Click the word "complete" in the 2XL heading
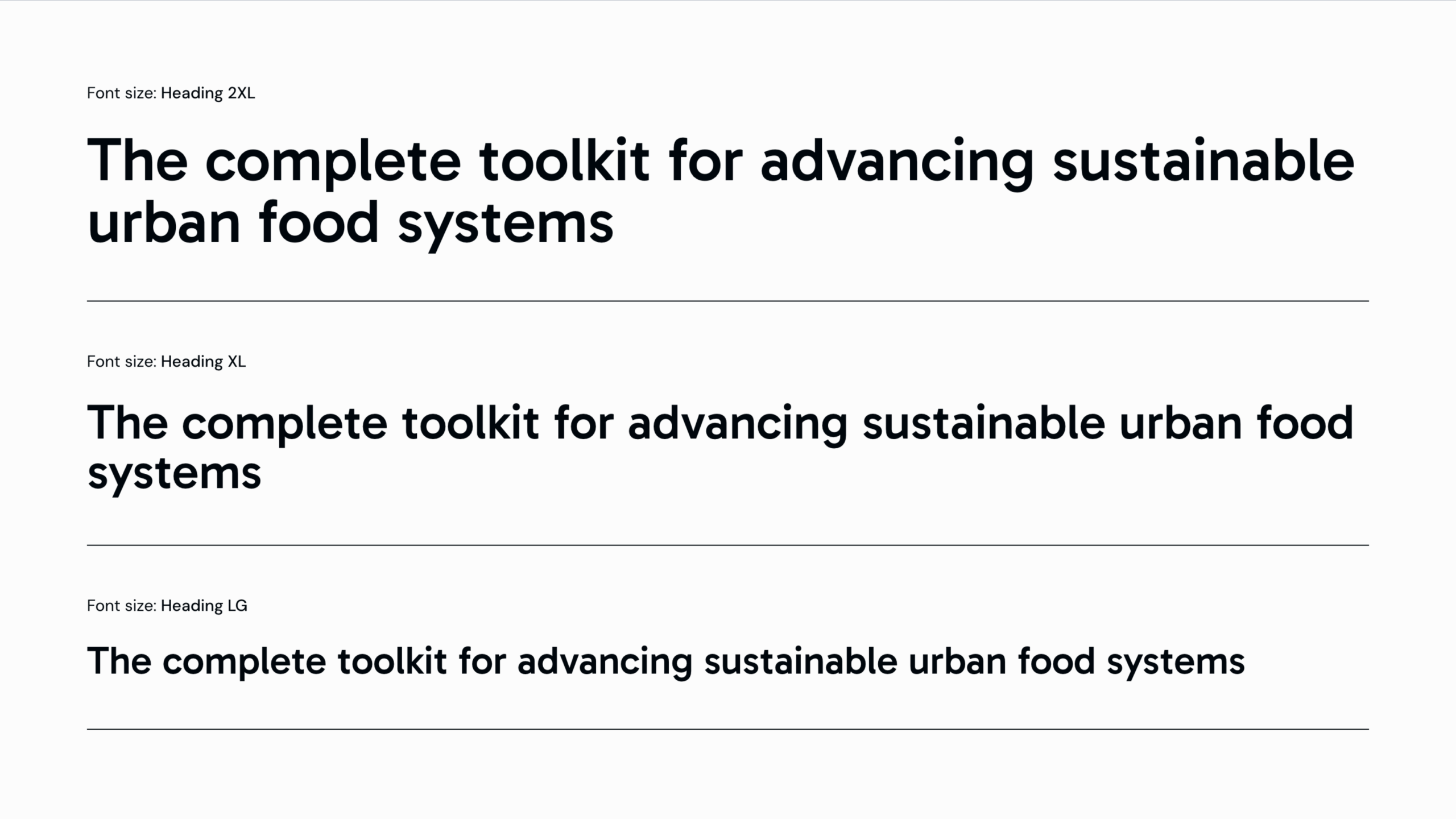 pyautogui.click(x=333, y=164)
